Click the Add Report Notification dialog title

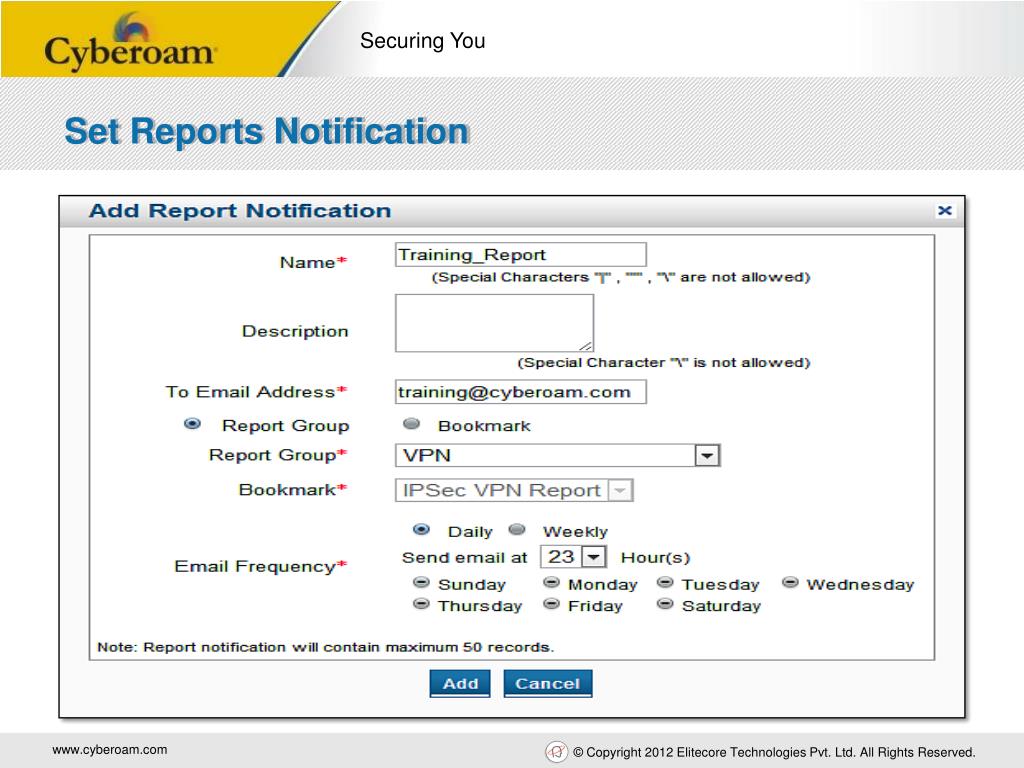(x=240, y=210)
